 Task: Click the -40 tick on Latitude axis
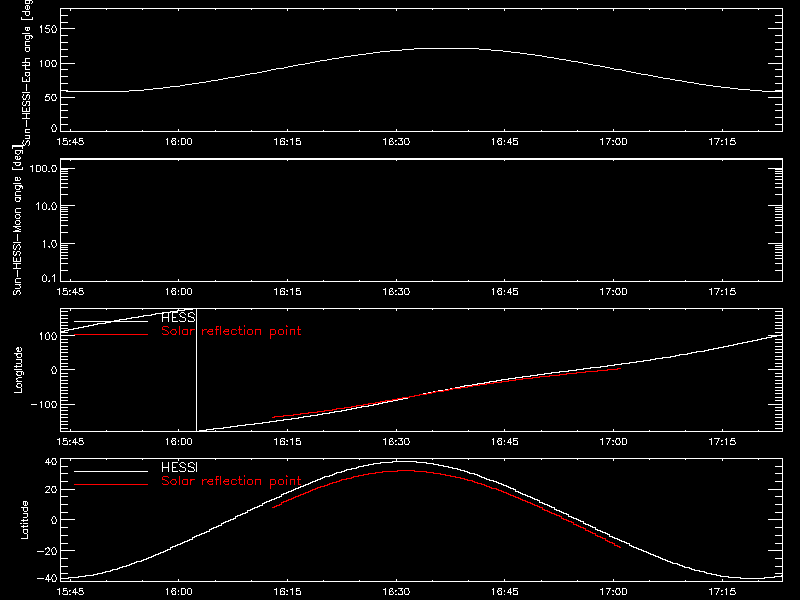point(47,579)
